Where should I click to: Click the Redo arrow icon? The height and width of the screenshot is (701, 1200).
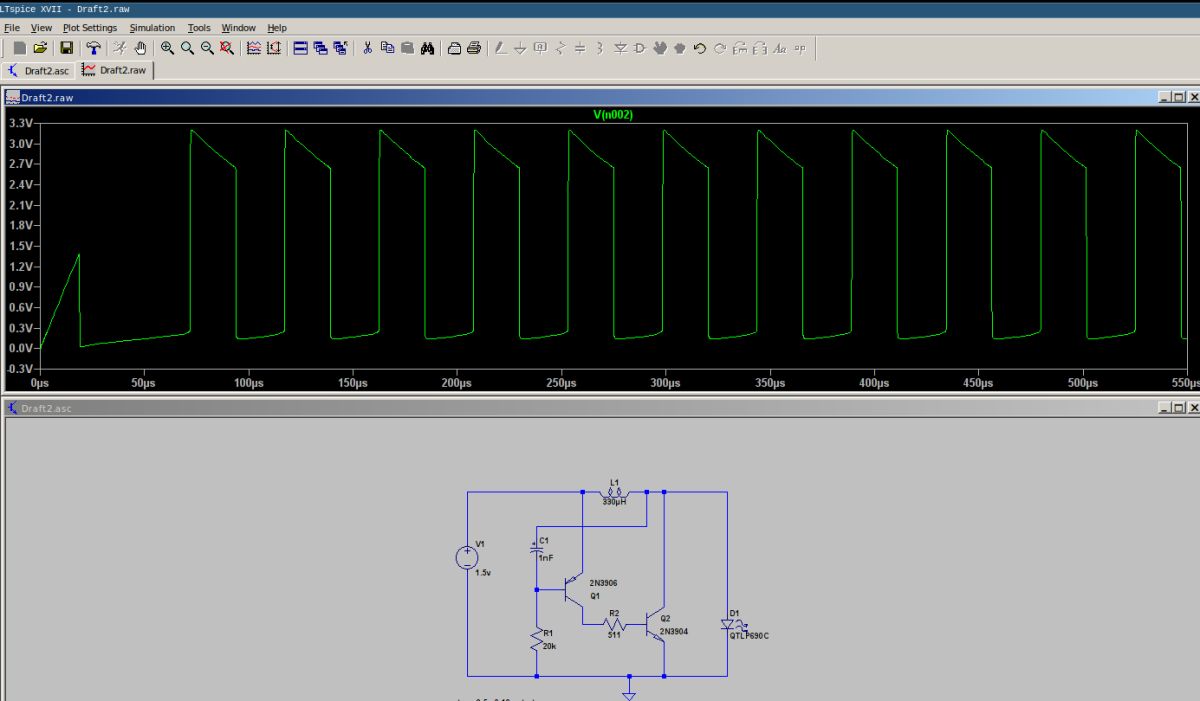tap(720, 48)
